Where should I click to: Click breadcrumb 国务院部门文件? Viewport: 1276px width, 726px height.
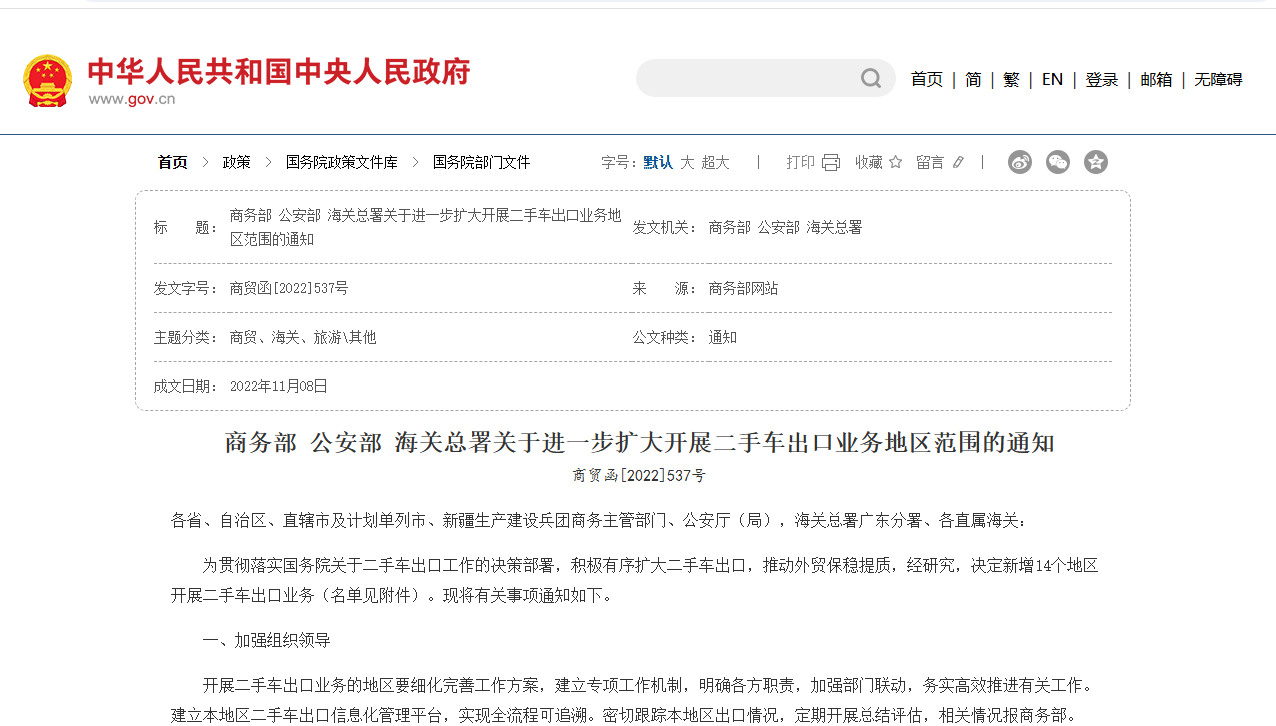[481, 162]
